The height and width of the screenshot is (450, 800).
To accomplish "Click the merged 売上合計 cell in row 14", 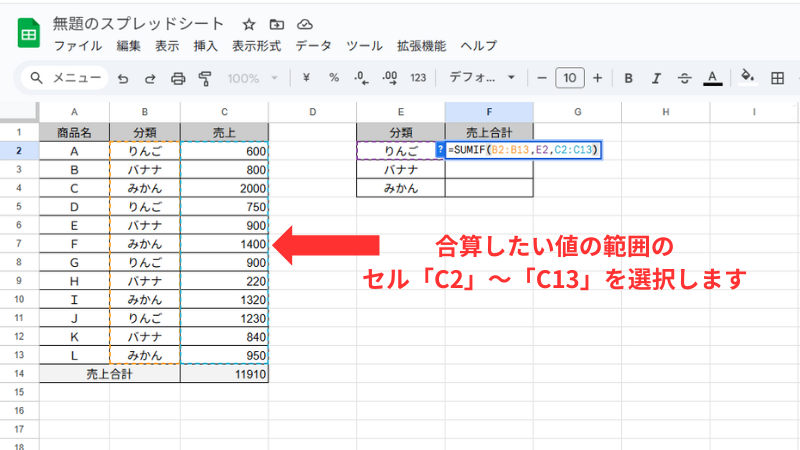I will pyautogui.click(x=109, y=374).
